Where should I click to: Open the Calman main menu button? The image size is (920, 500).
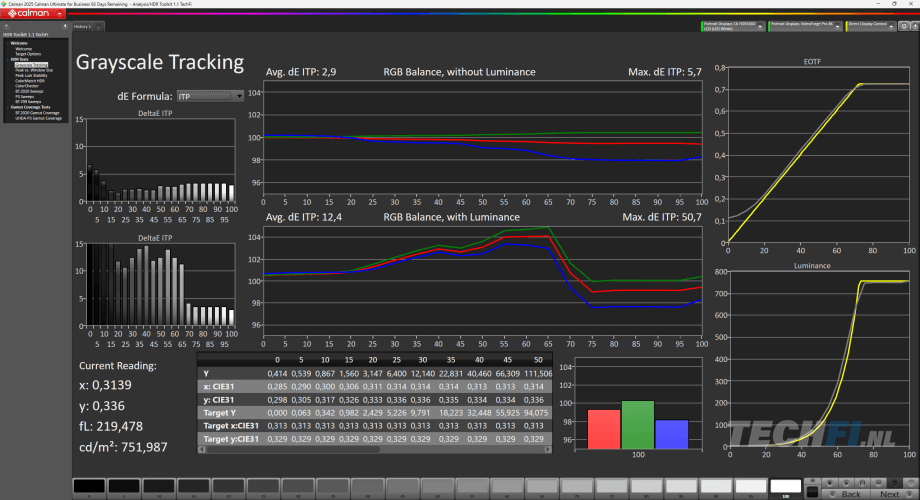pyautogui.click(x=33, y=13)
